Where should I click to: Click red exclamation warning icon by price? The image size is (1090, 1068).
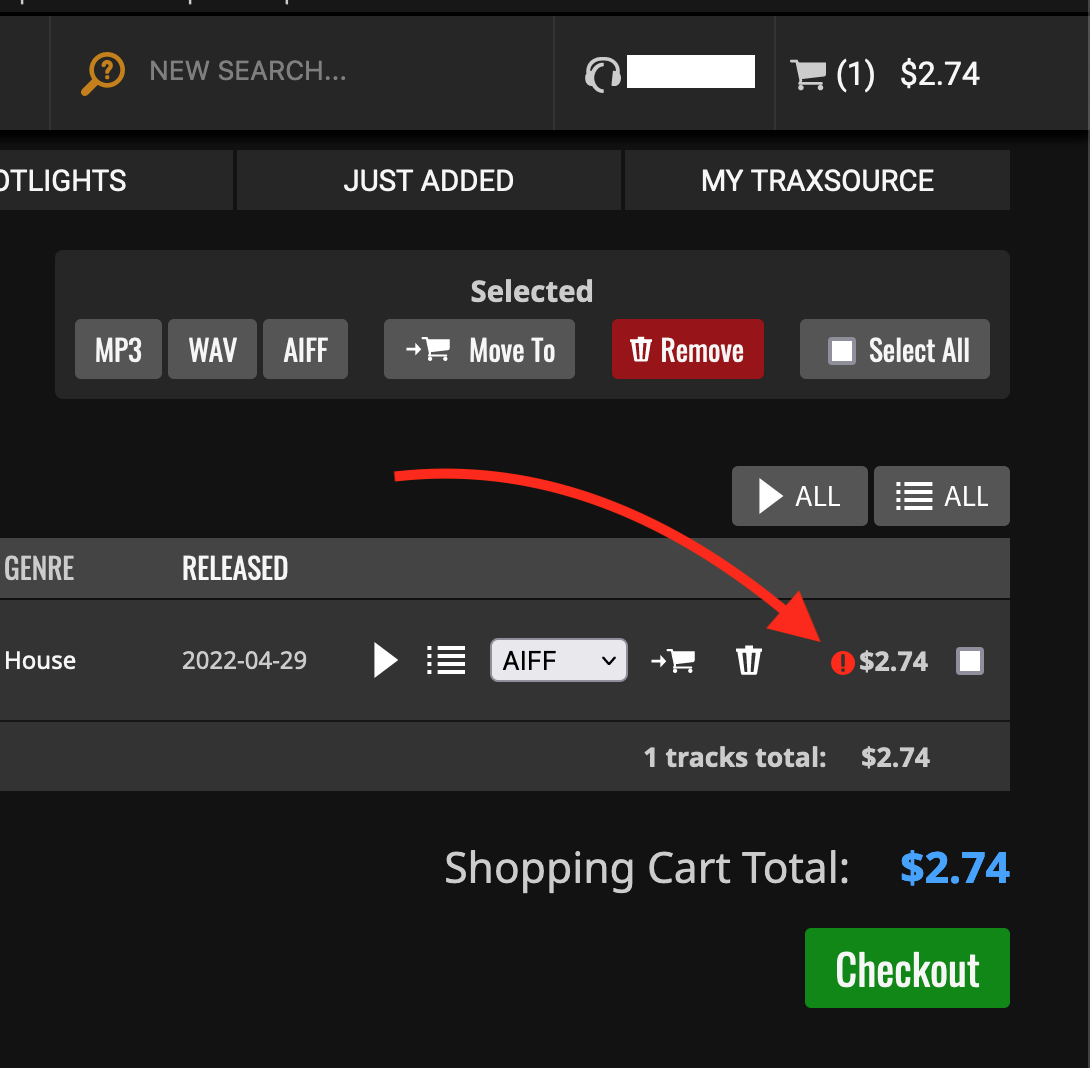pos(843,663)
